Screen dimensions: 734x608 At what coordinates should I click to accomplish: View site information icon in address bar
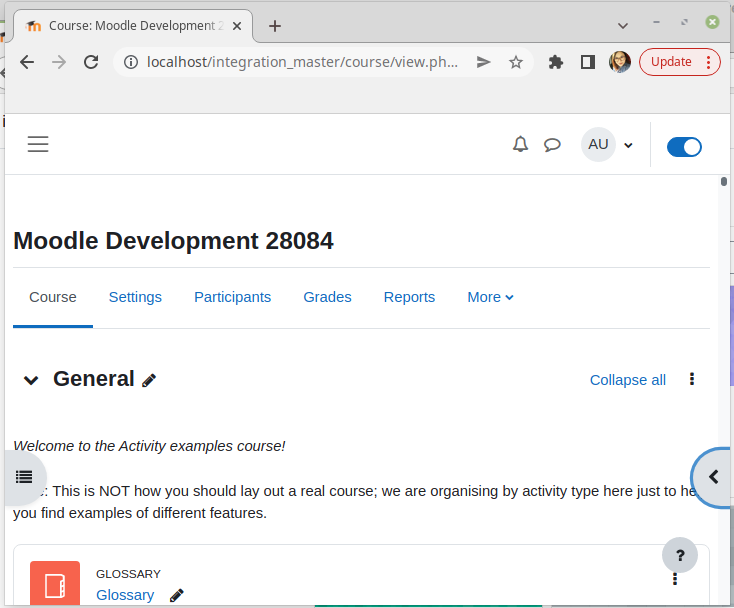(x=131, y=62)
